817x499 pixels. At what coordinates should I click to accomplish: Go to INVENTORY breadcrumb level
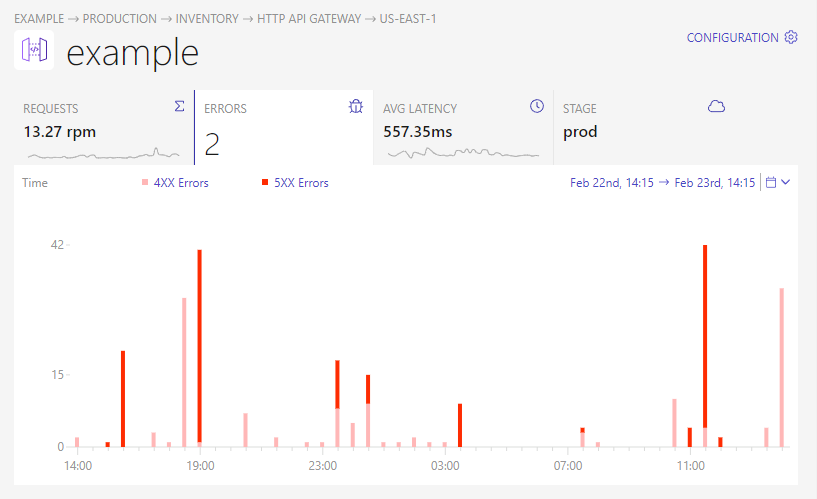207,19
